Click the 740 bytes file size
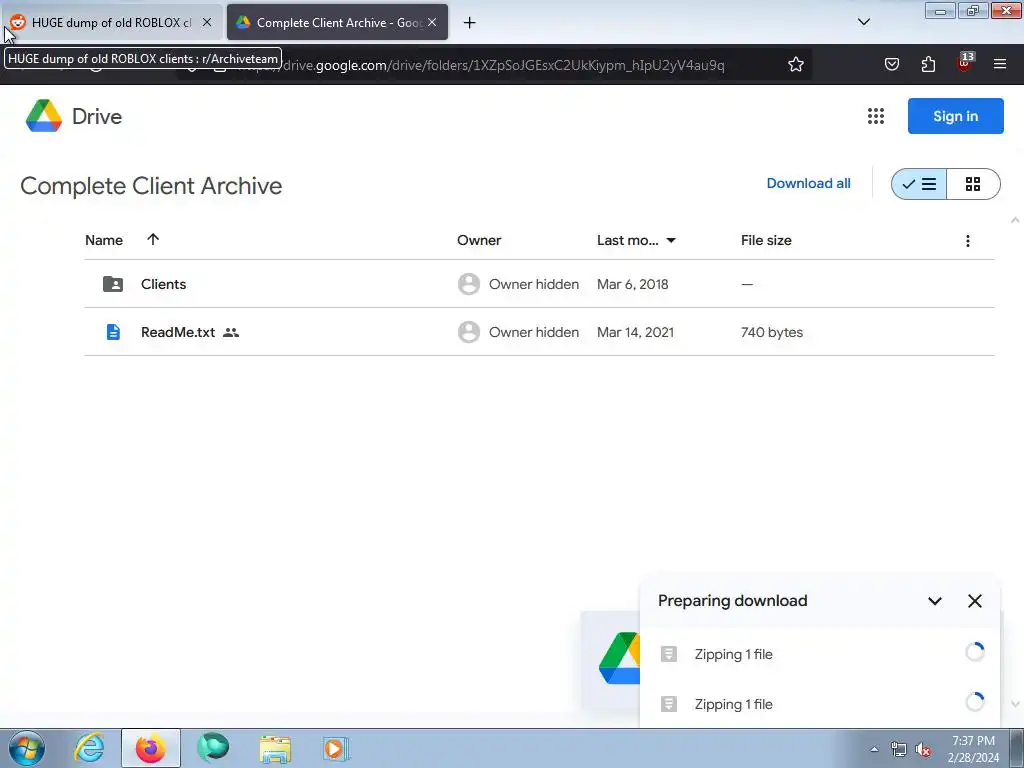This screenshot has height=768, width=1024. click(772, 332)
